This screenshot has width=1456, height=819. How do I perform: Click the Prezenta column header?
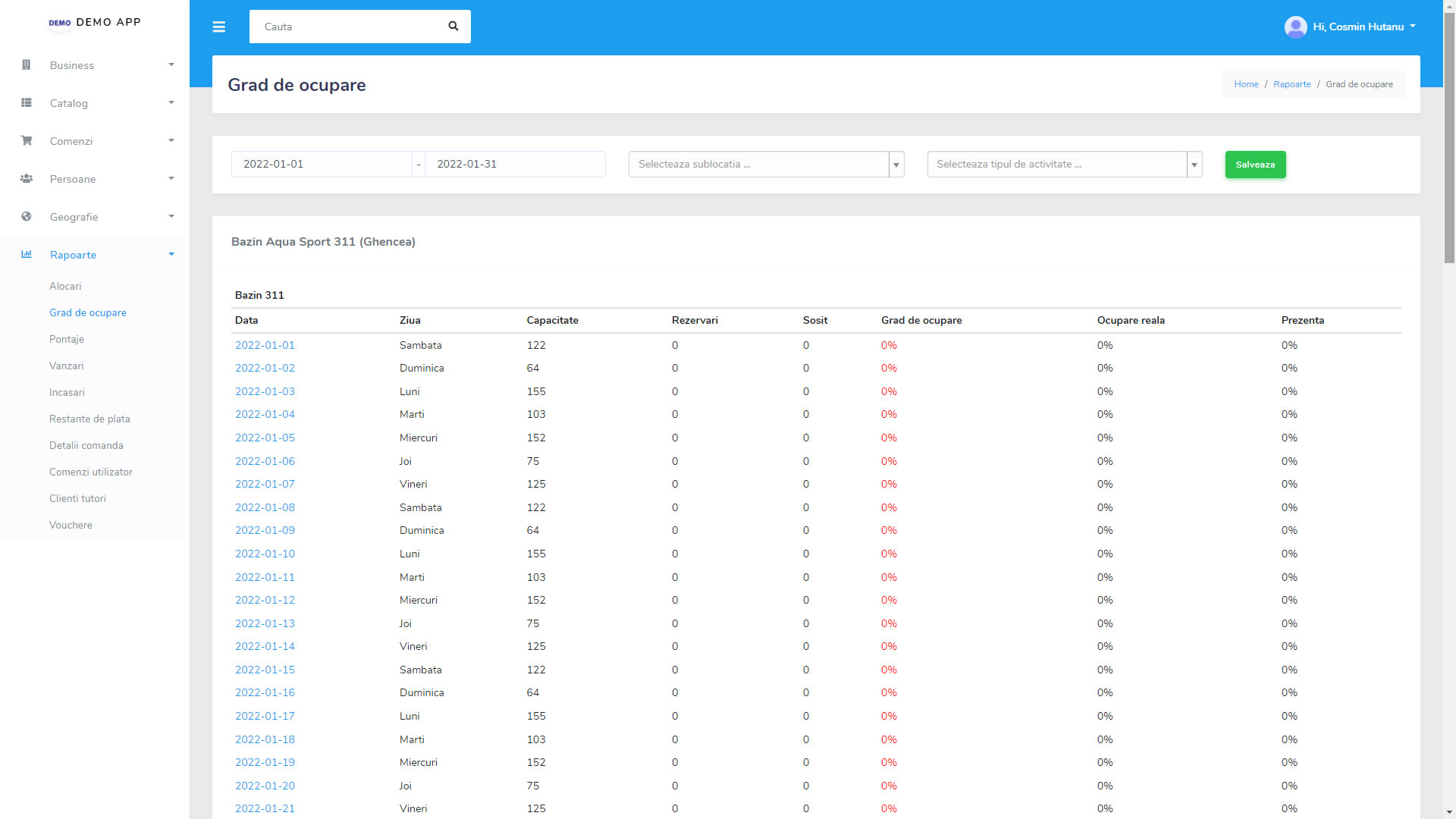pyautogui.click(x=1303, y=320)
